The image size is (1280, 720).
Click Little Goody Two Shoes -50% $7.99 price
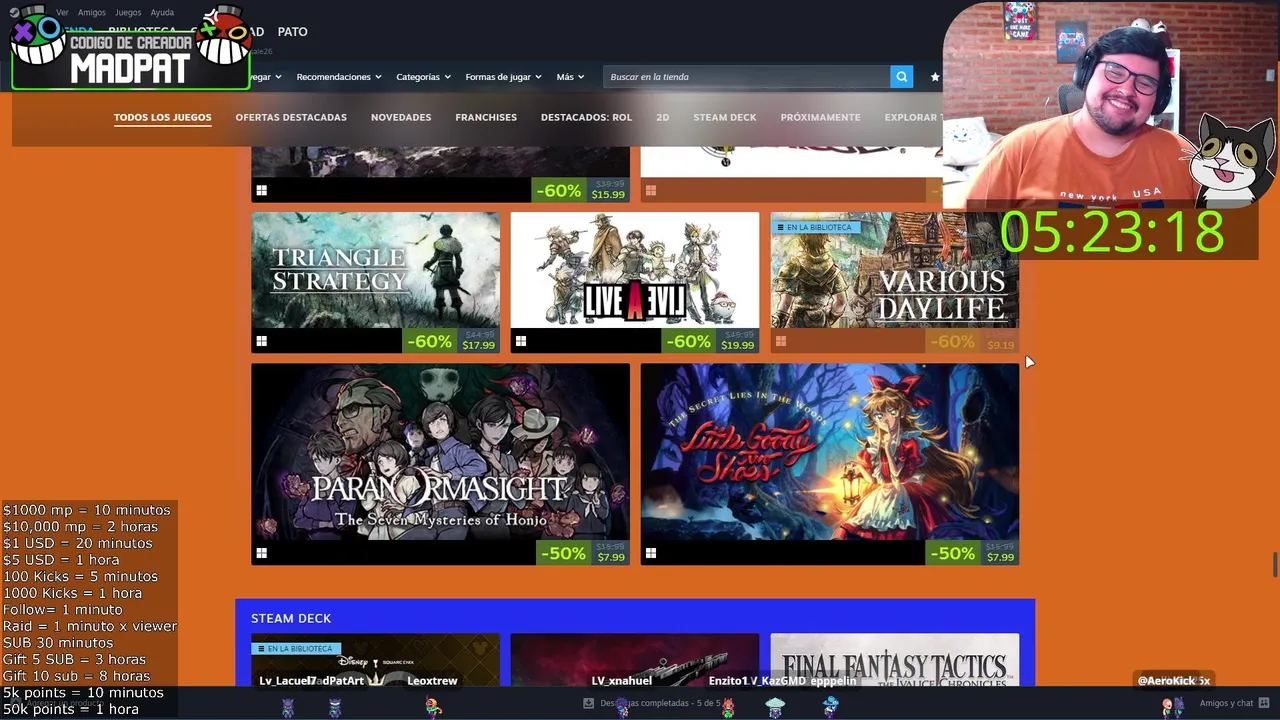coord(972,553)
